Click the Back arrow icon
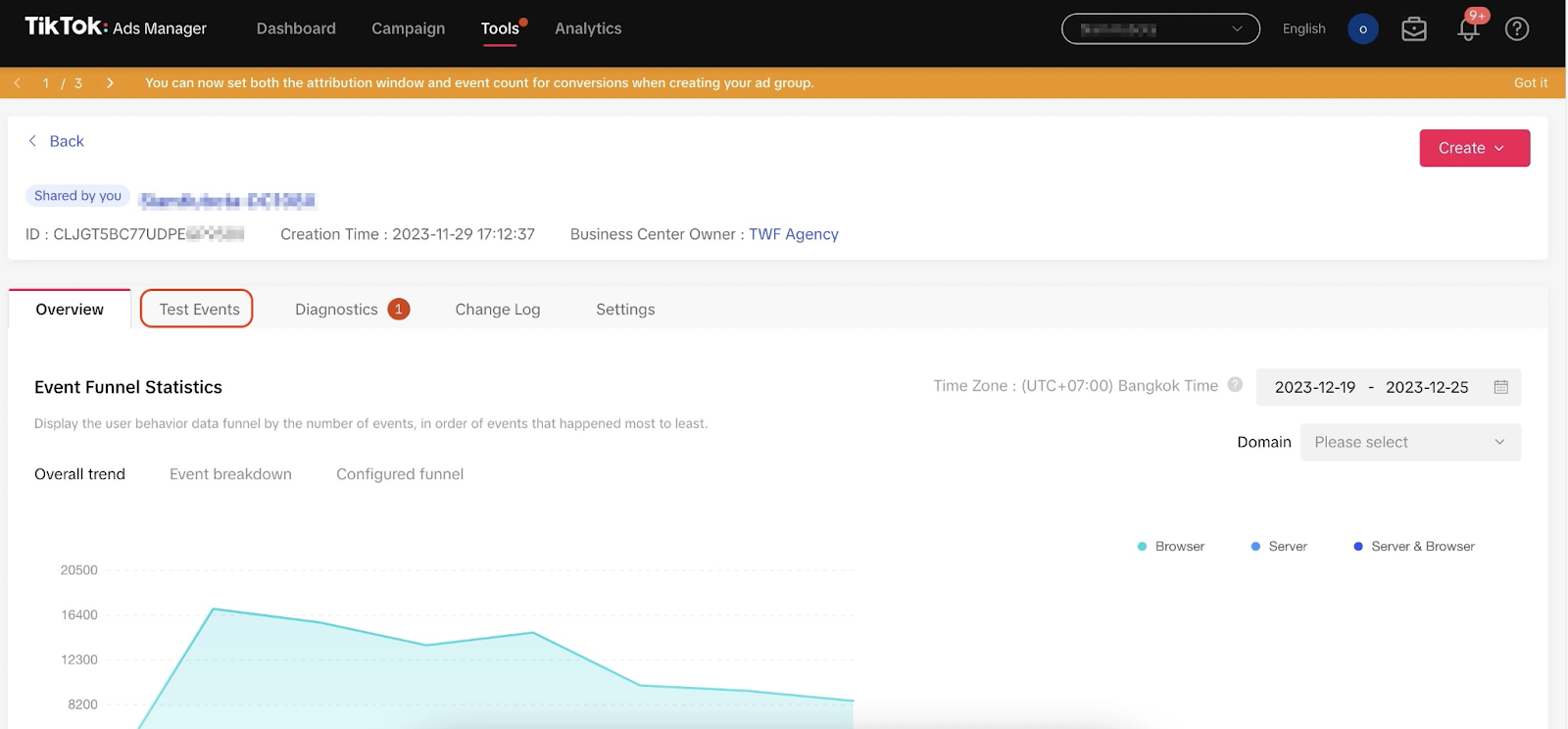 [x=32, y=141]
